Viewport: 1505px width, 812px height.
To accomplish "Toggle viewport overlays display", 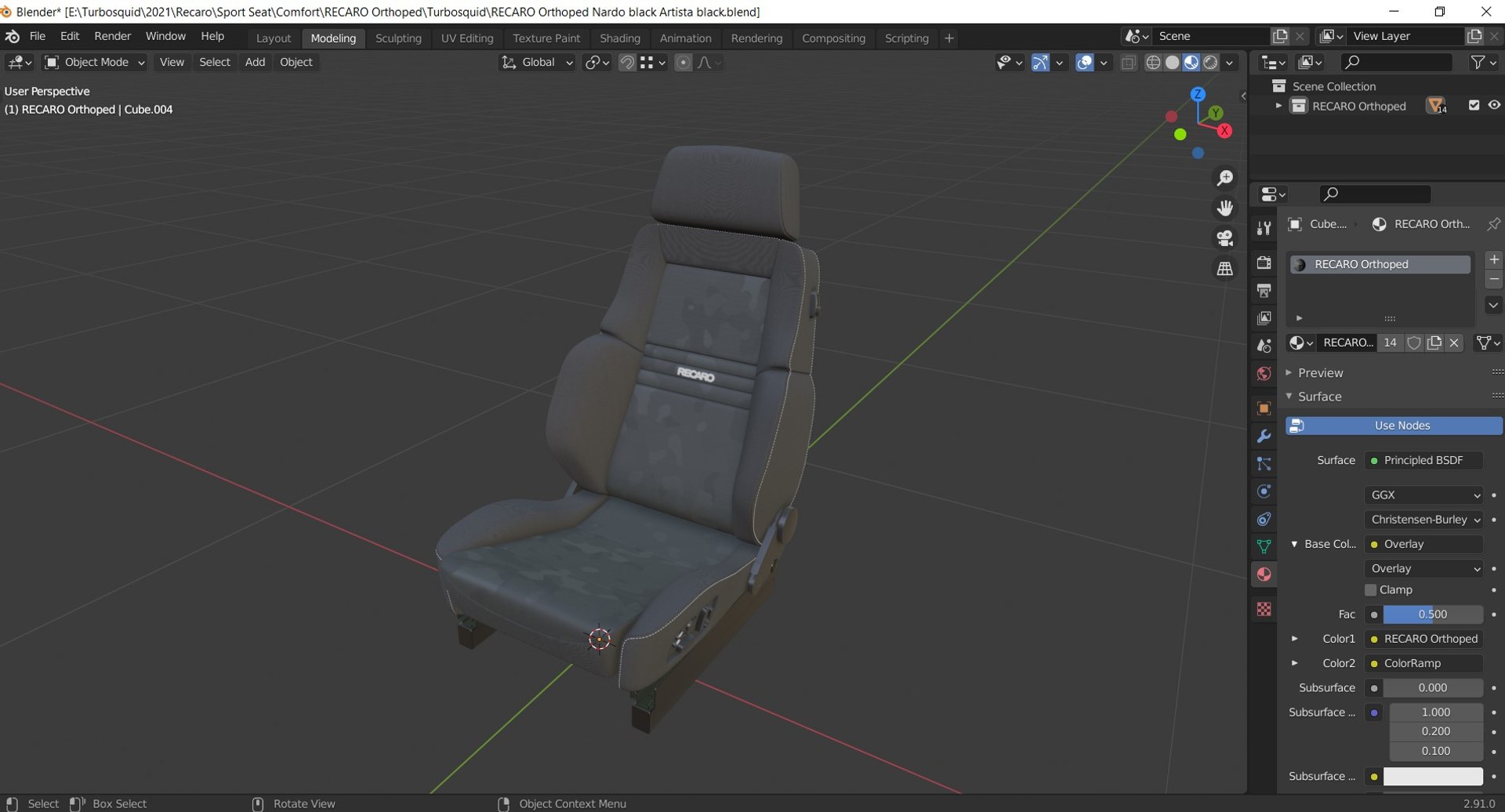I will [1084, 63].
